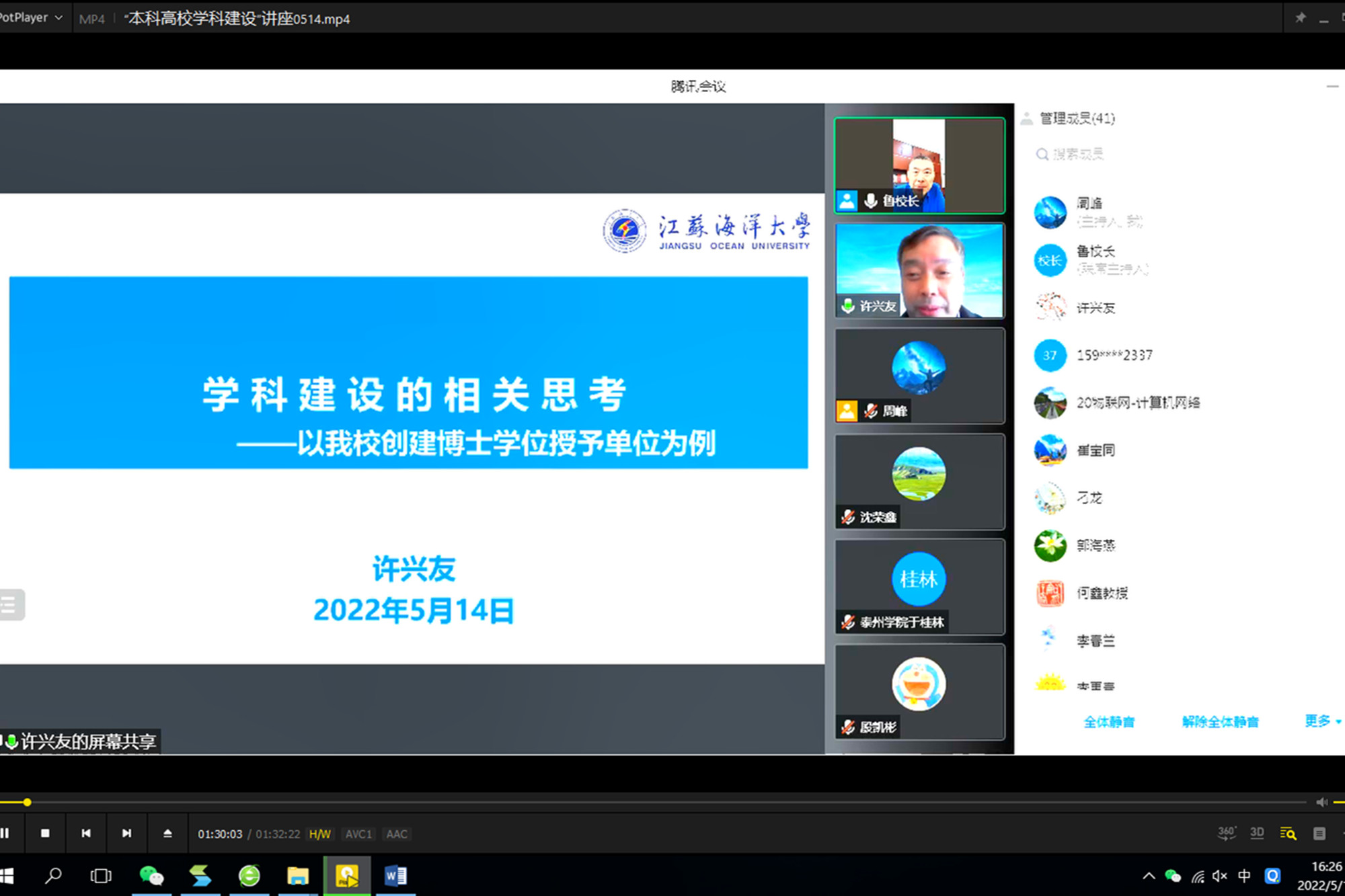Select 崔宝同 in the member list
Screen dimensions: 1345x896
(1096, 450)
